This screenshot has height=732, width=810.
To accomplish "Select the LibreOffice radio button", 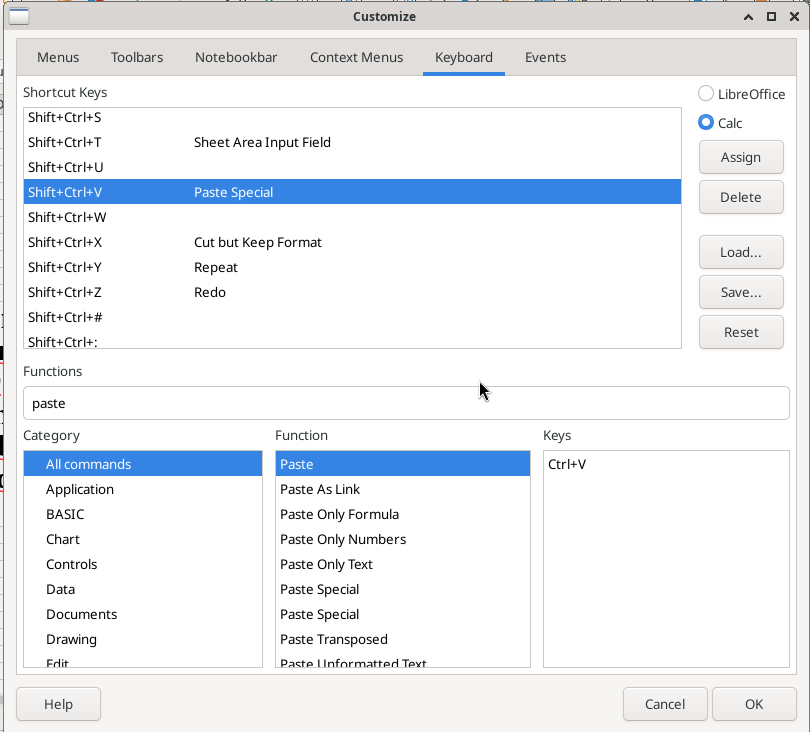I will (706, 94).
